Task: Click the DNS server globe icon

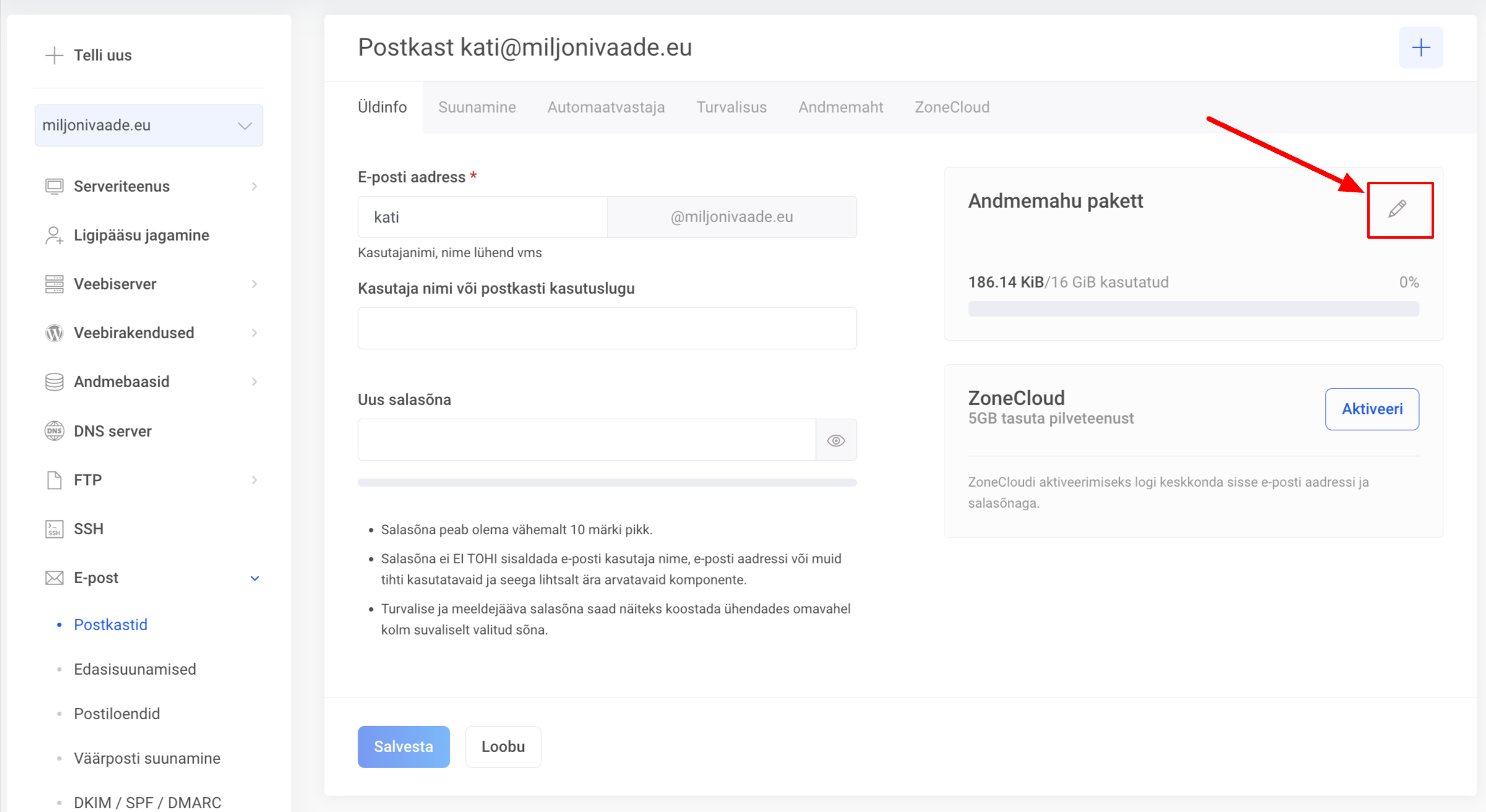Action: tap(54, 431)
